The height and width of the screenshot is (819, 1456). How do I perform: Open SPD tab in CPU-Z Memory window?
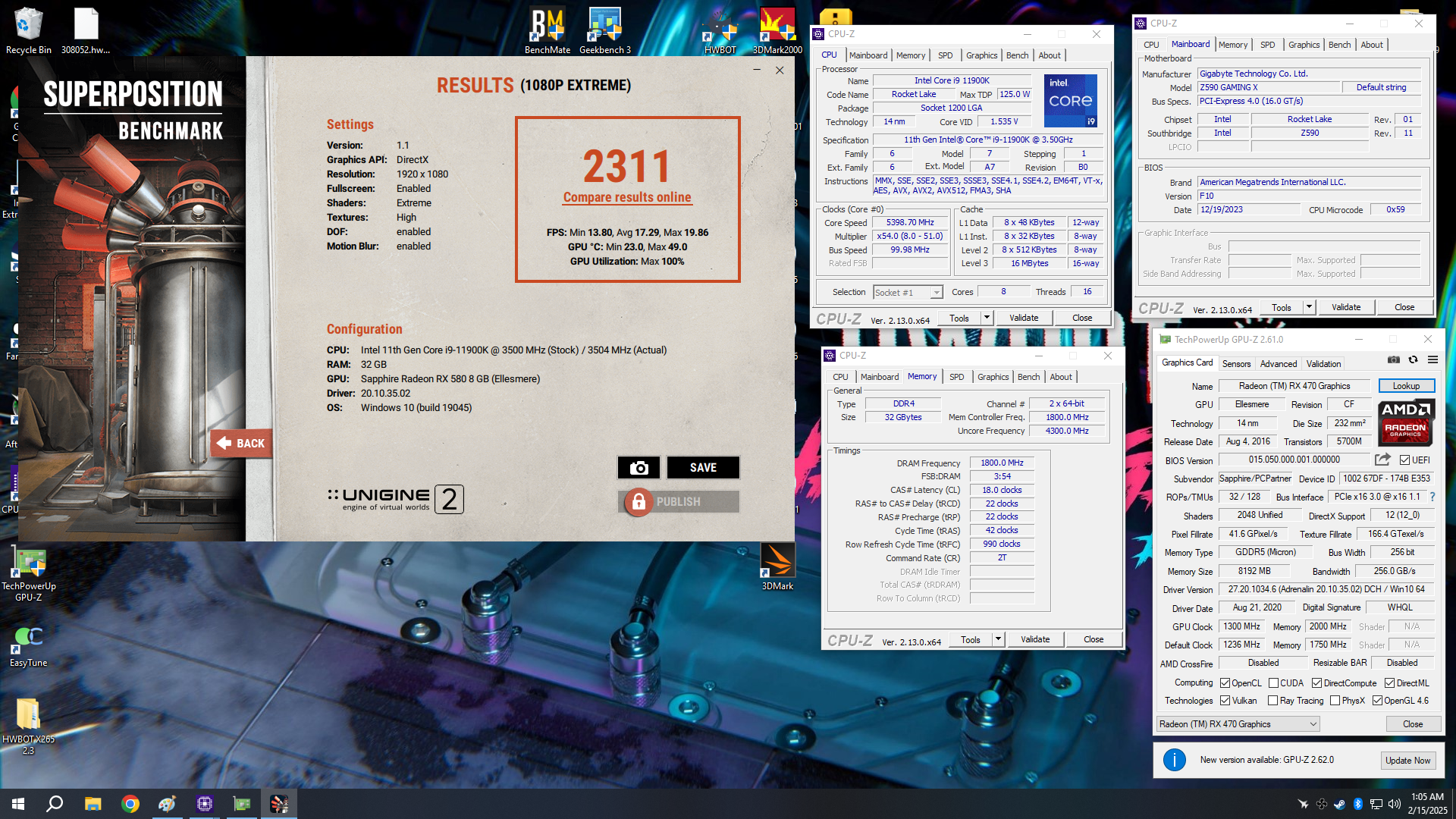tap(956, 377)
